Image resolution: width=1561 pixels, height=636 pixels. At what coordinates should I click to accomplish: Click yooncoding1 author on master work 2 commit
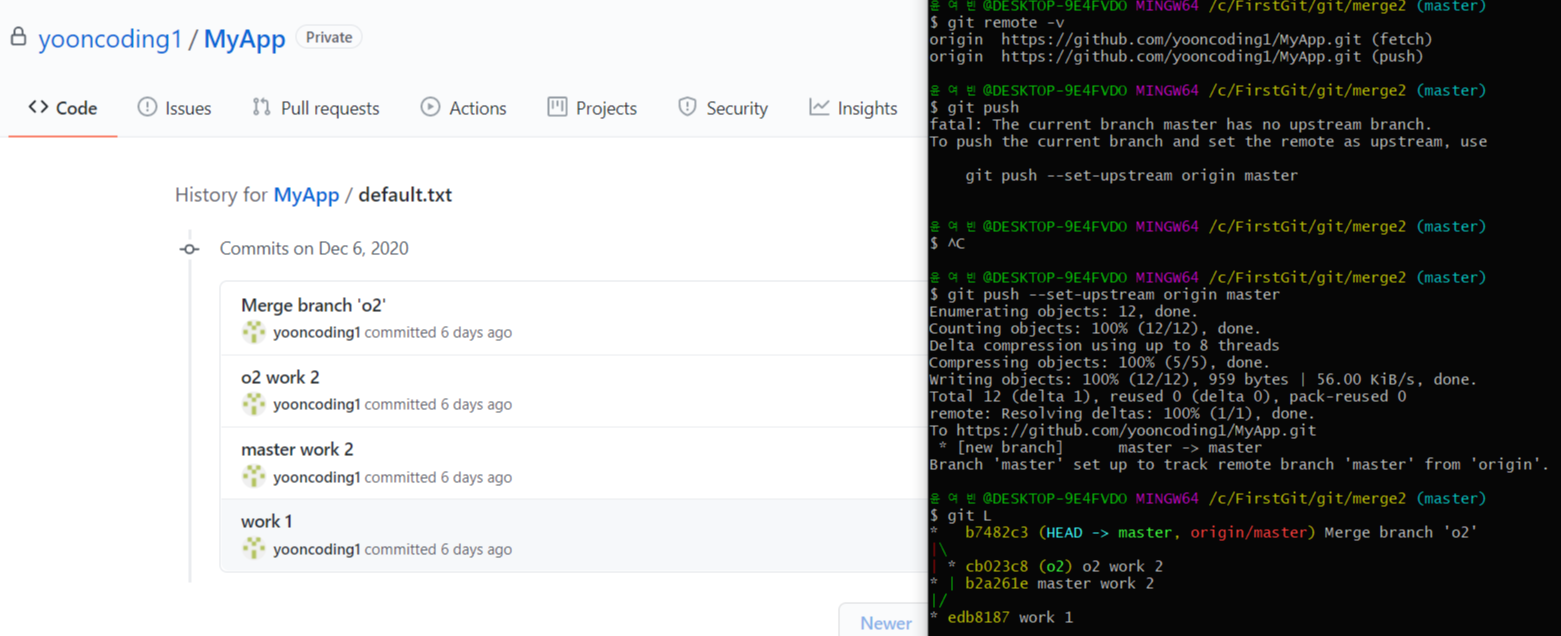point(316,477)
